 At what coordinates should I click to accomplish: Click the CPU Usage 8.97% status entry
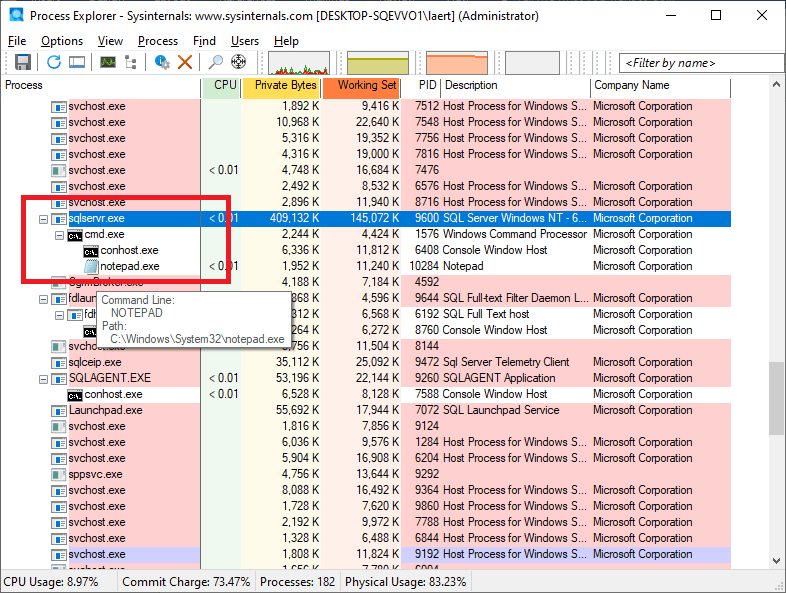pos(51,582)
